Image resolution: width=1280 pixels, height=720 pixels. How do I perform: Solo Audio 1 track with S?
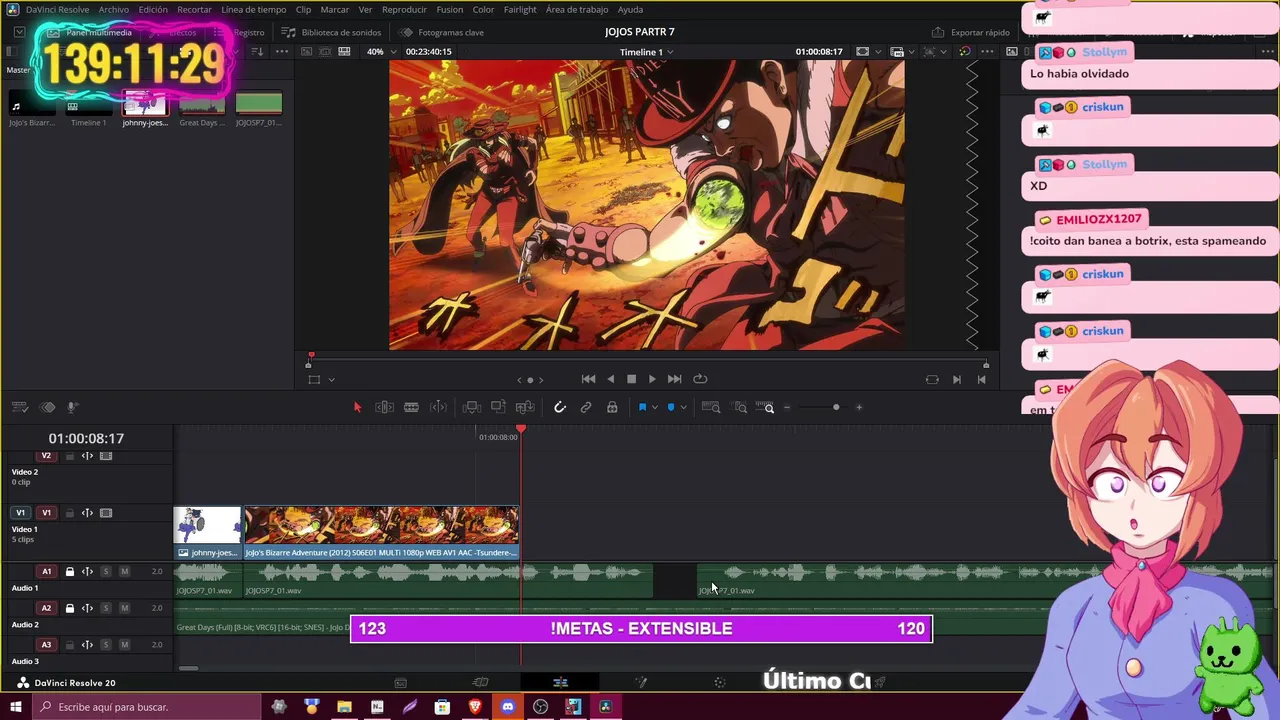tap(106, 572)
